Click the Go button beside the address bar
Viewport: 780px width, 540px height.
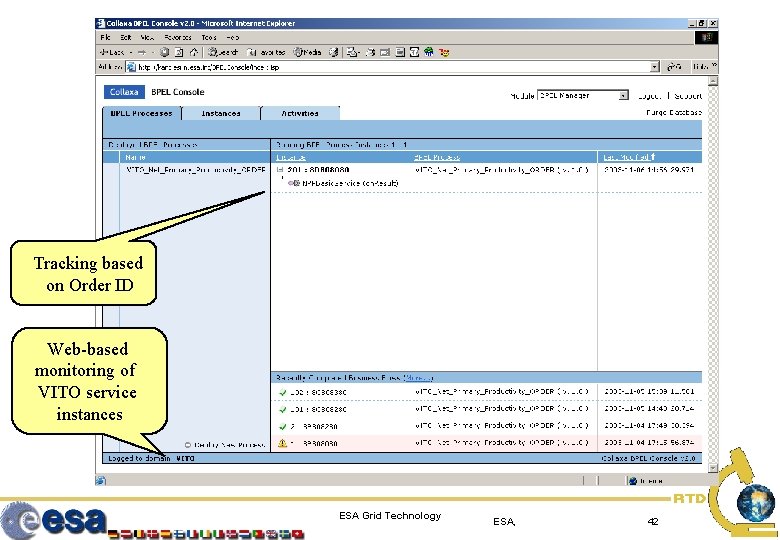[x=674, y=67]
